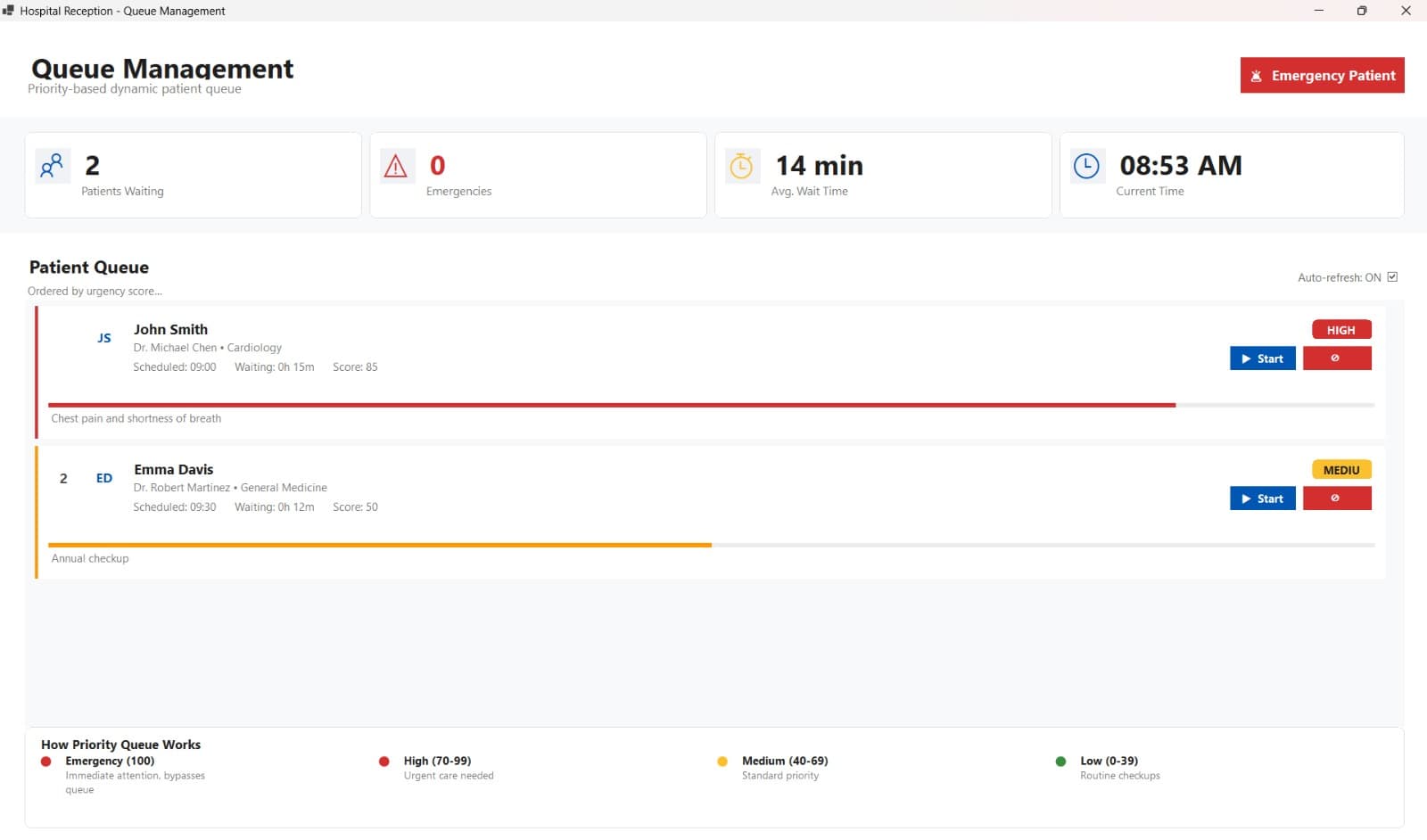1427x840 pixels.
Task: Click 'Waiting: 0h 15m' text
Action: tap(275, 367)
